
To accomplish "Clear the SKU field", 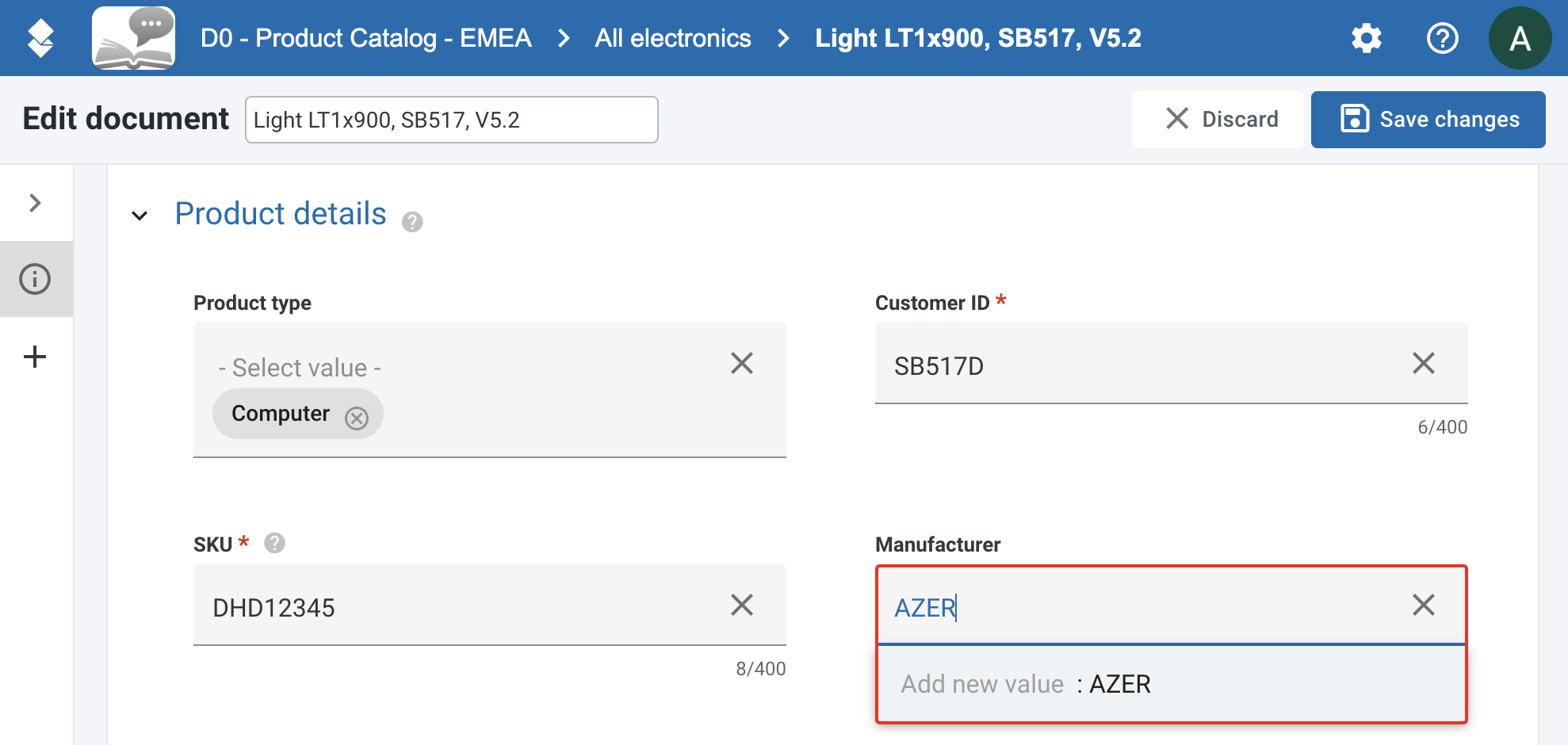I will coord(742,605).
